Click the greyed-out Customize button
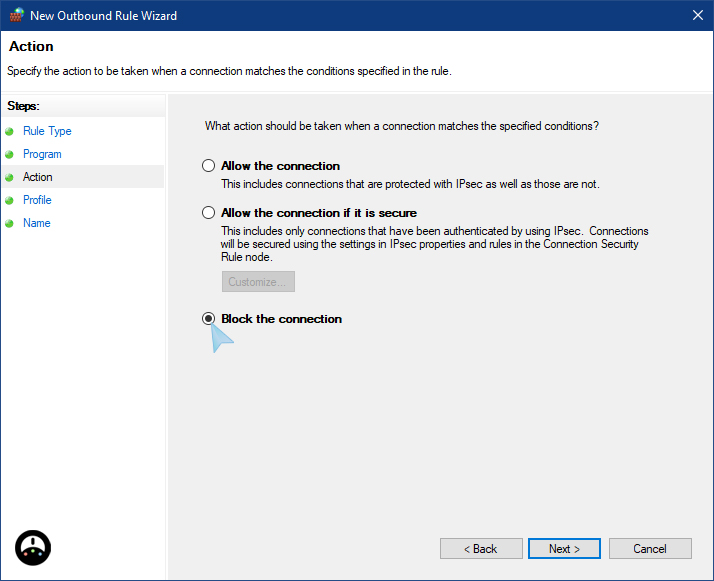The width and height of the screenshot is (714, 581). tap(258, 282)
